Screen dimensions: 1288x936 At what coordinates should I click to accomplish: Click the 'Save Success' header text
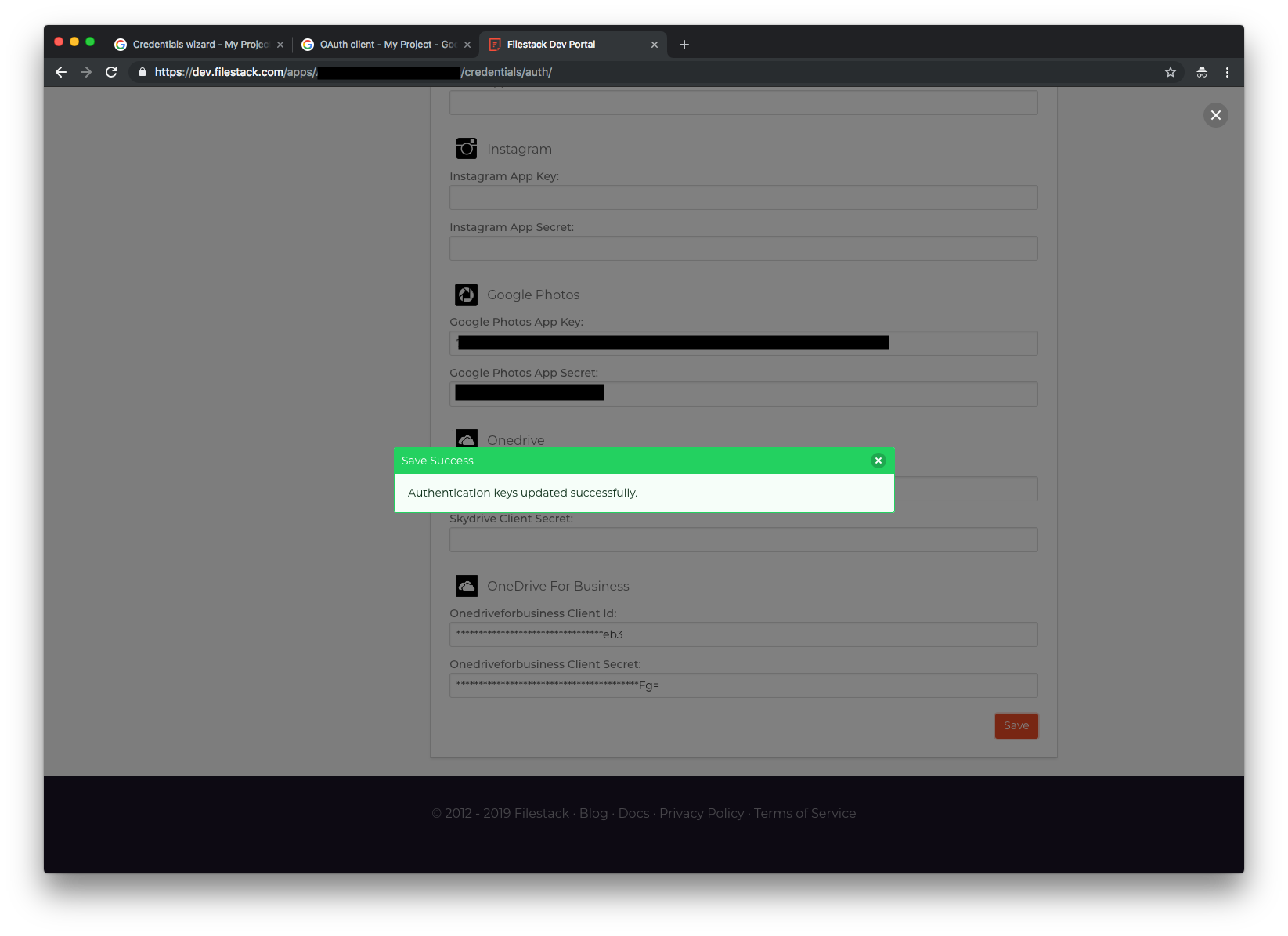tap(438, 461)
